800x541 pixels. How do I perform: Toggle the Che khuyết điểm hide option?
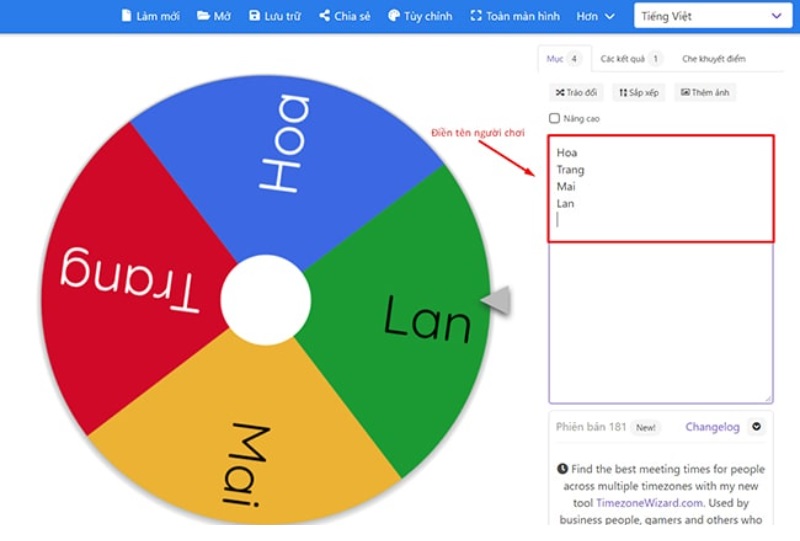713,59
